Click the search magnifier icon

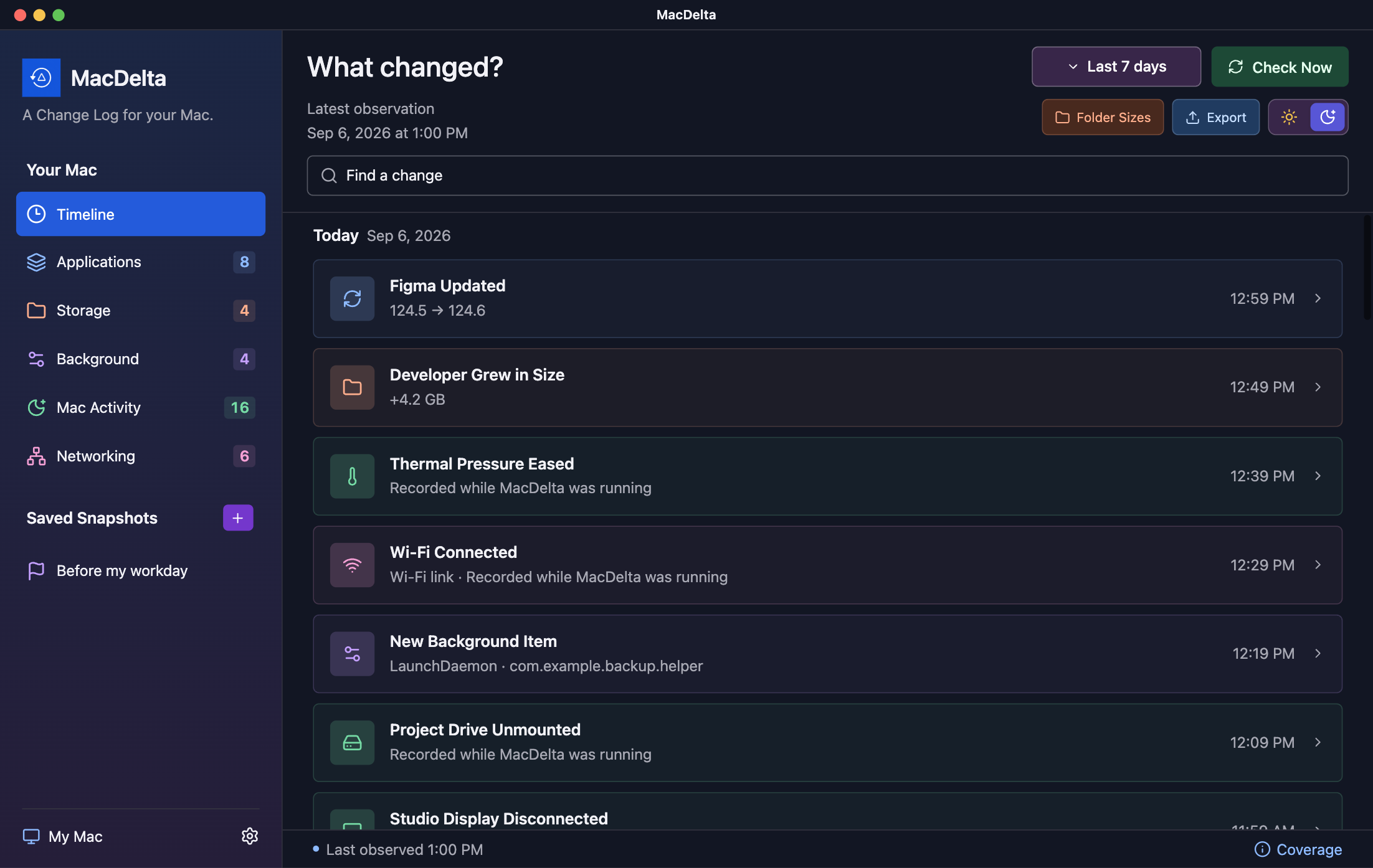point(329,176)
